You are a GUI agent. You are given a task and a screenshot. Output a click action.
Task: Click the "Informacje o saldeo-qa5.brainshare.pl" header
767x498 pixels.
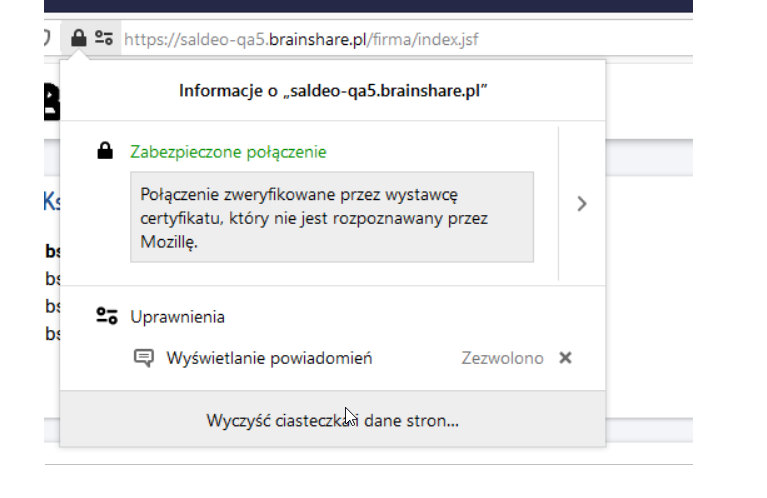[x=333, y=91]
